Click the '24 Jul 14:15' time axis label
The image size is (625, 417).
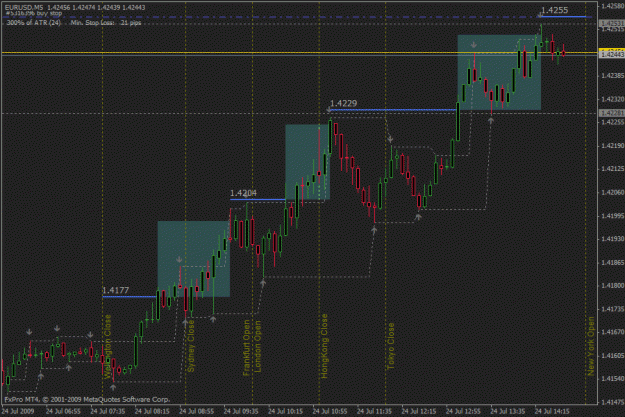pos(552,411)
